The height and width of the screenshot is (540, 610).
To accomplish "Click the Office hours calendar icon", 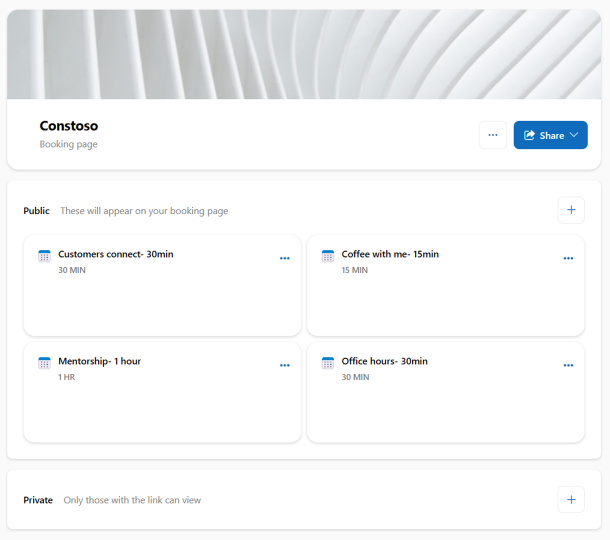I will coord(328,363).
